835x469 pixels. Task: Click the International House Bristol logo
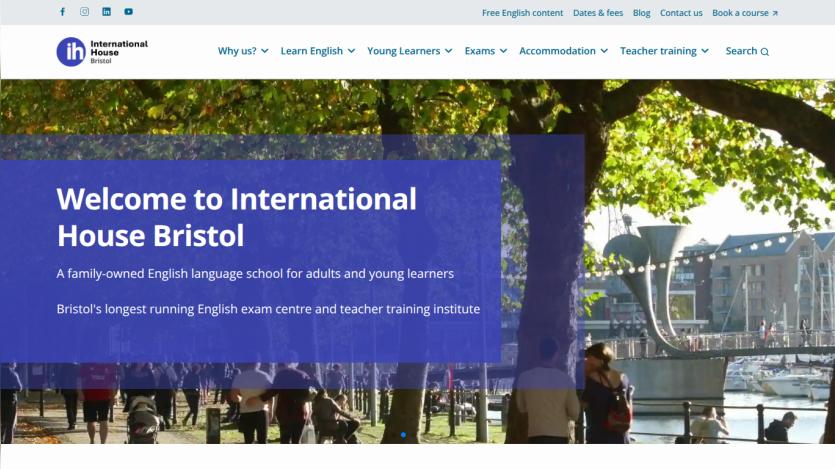click(102, 52)
